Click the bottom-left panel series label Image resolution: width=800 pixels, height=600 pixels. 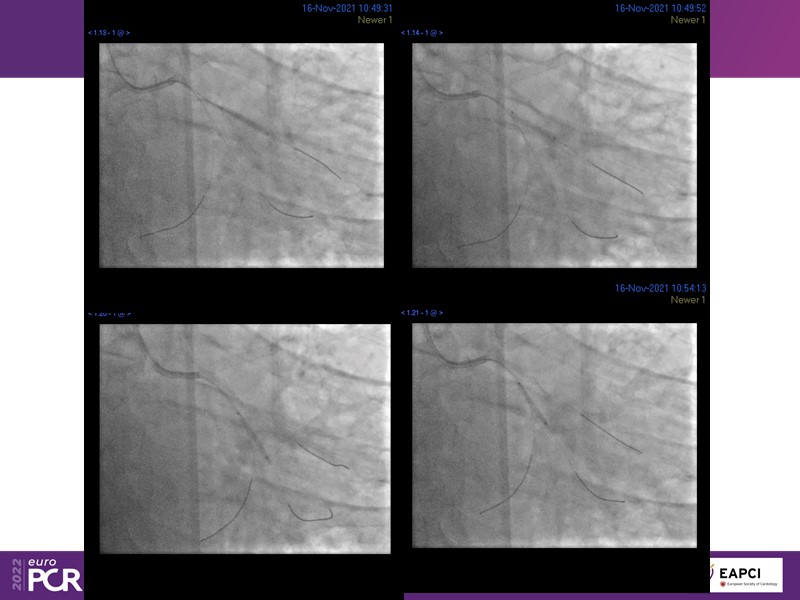pos(109,312)
